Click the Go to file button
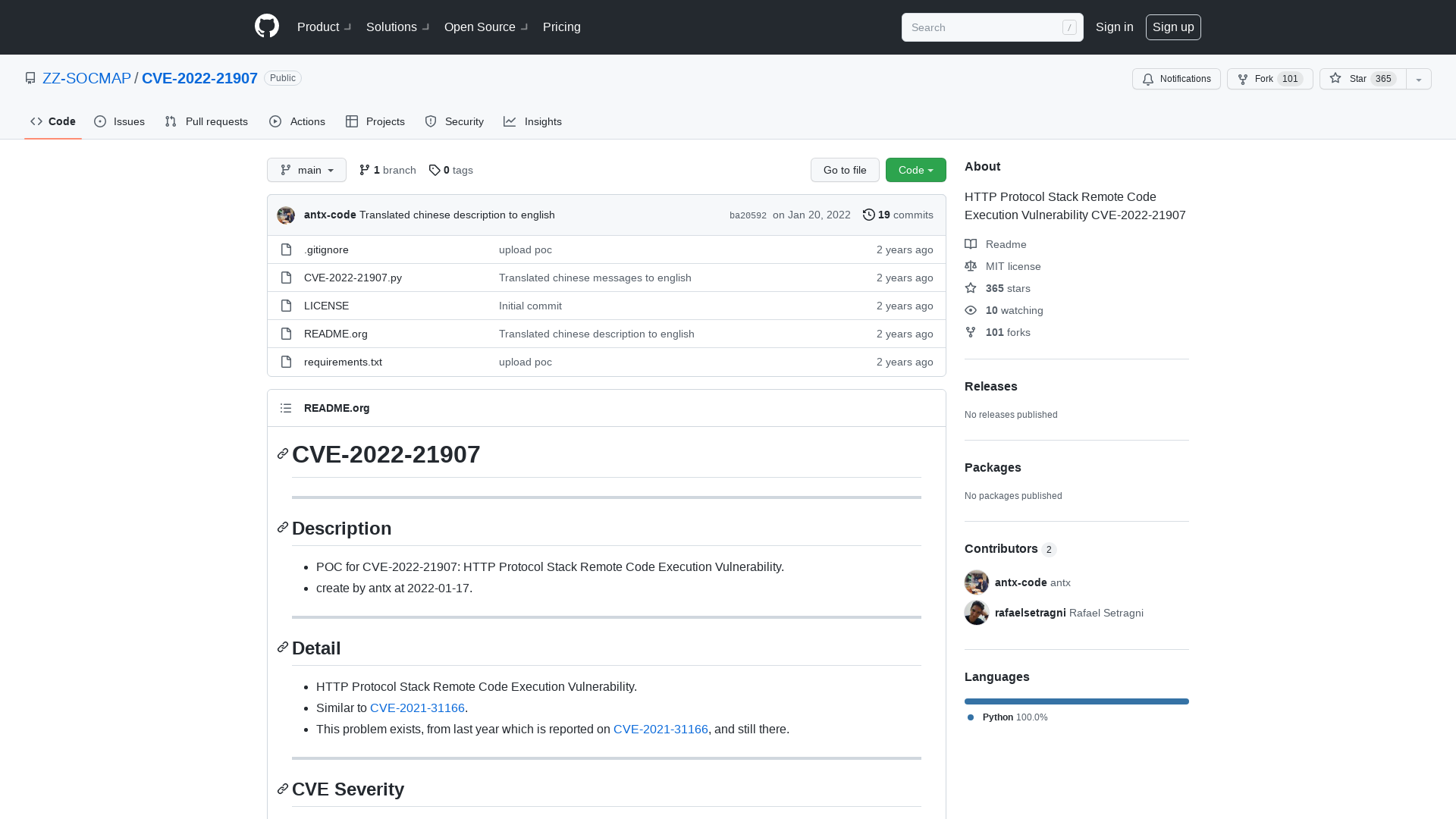This screenshot has height=819, width=1456. pyautogui.click(x=845, y=170)
